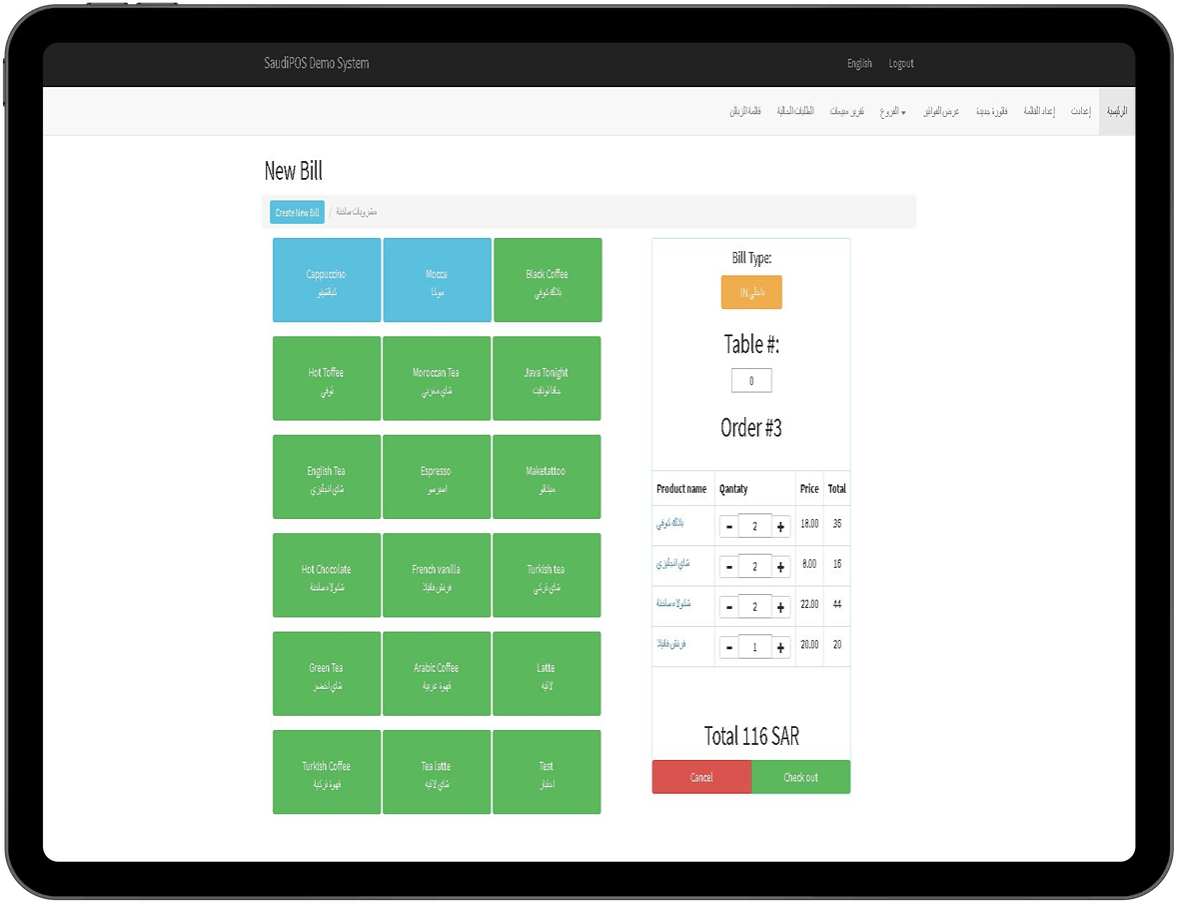
Task: Select the Mocca product tile
Action: coord(436,280)
